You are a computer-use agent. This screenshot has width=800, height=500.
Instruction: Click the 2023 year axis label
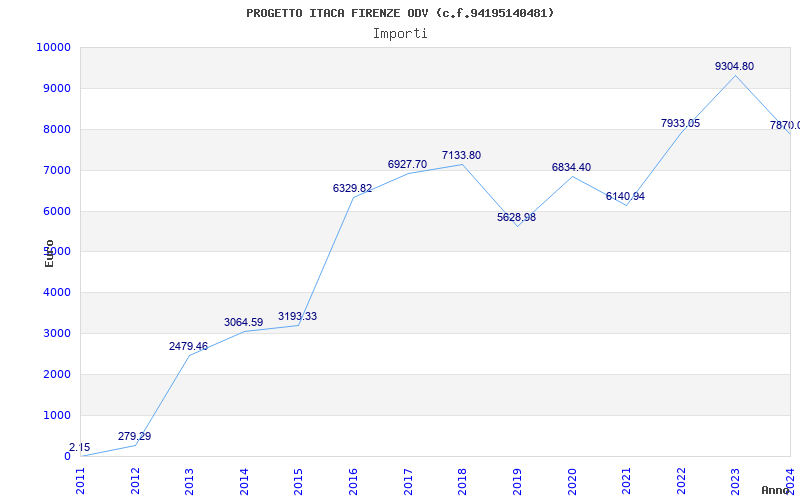point(735,478)
